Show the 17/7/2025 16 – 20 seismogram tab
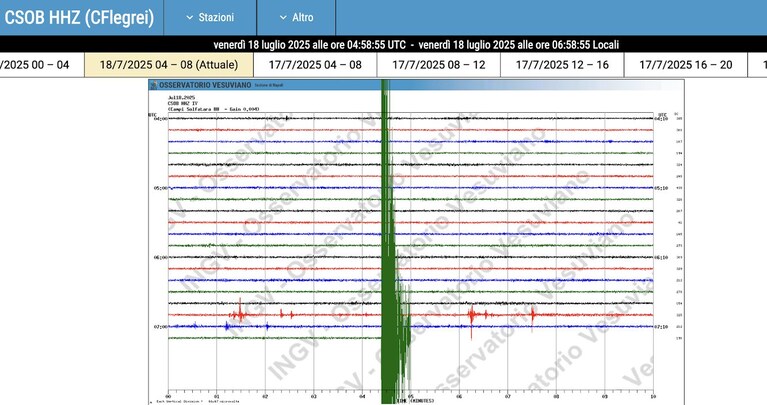The image size is (767, 405). click(686, 65)
